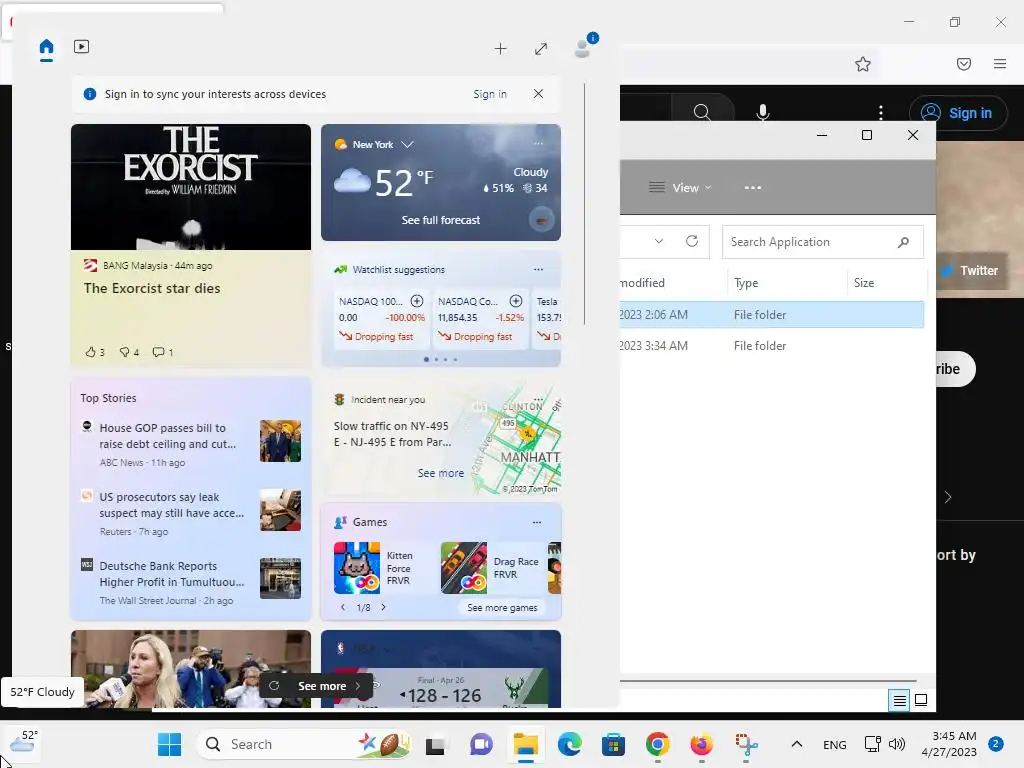Viewport: 1024px width, 768px height.
Task: Click YouTube search magnifier icon
Action: click(x=702, y=112)
